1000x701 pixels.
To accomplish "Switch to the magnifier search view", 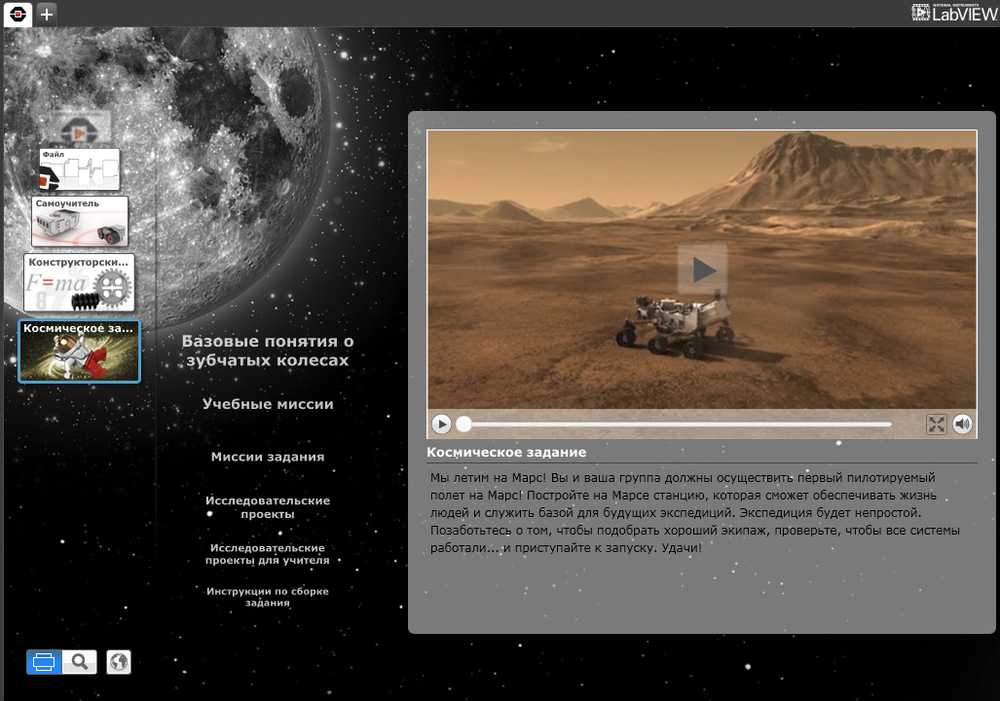I will coord(80,662).
